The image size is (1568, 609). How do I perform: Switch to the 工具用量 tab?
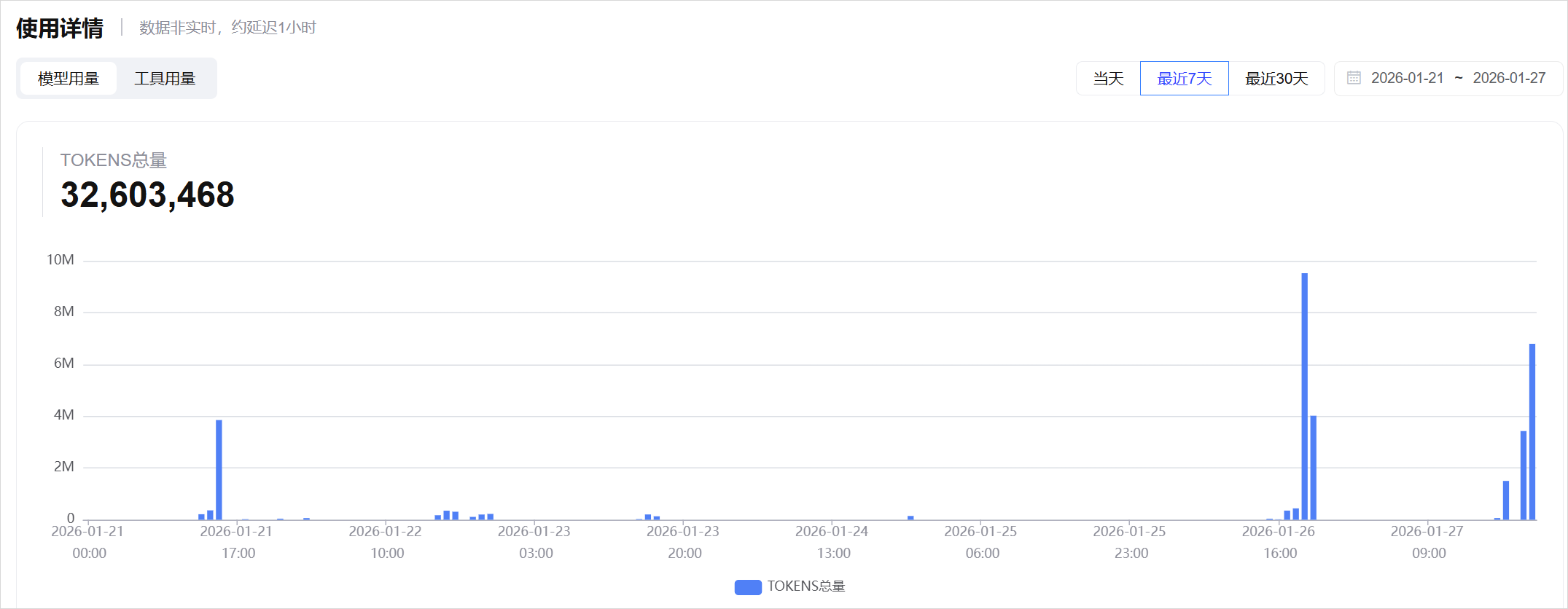click(165, 79)
